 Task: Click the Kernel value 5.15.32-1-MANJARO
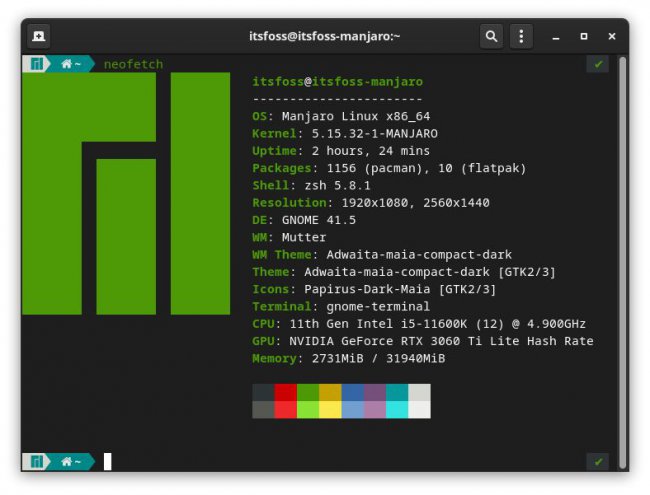coord(375,133)
